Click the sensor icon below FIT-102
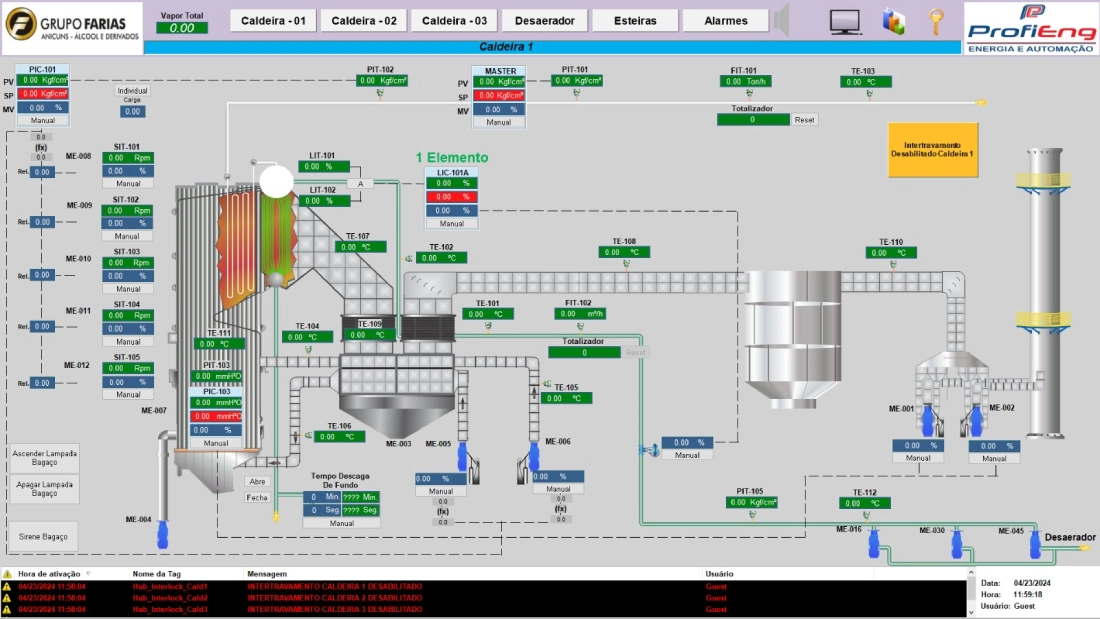 tap(580, 326)
